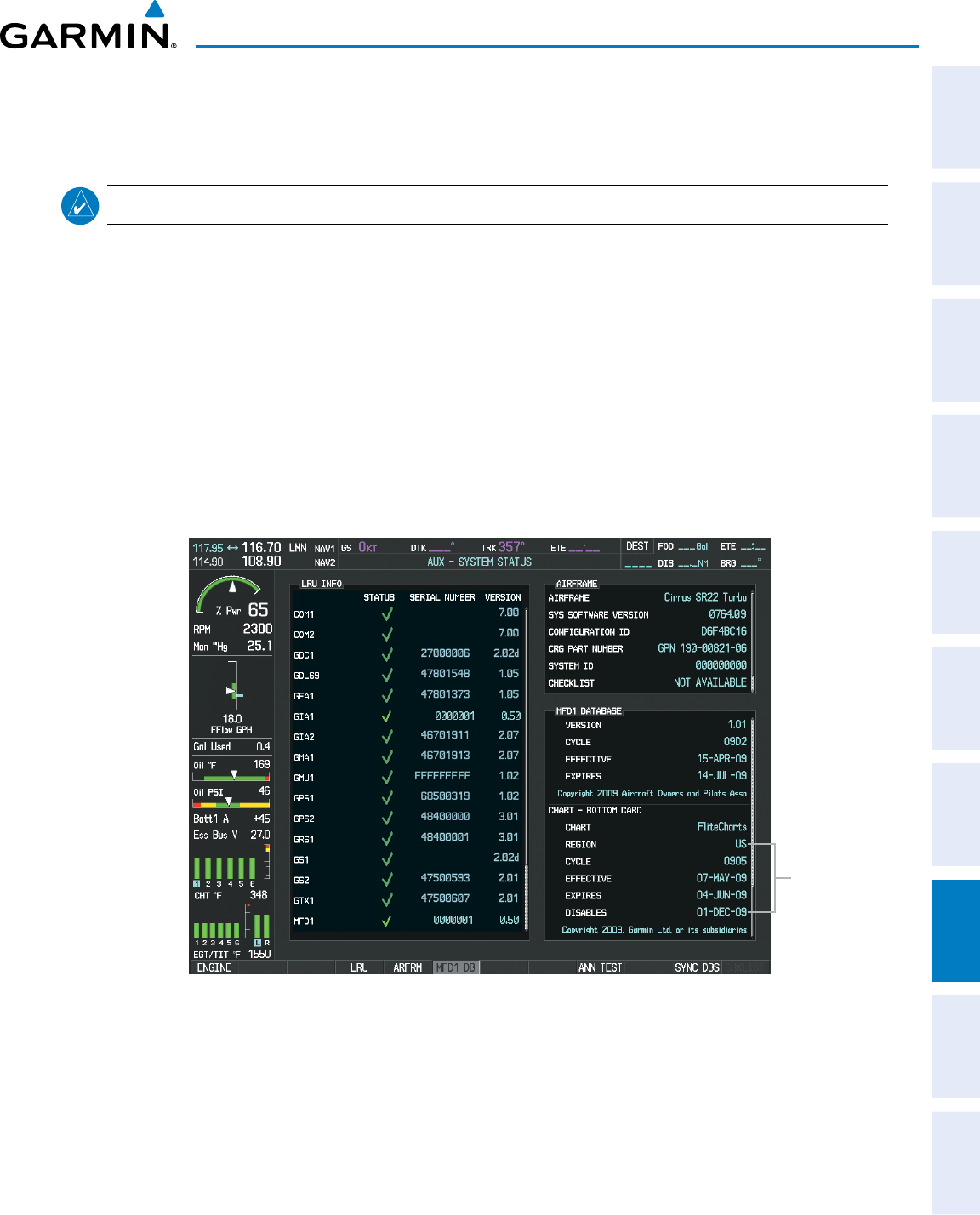Click the GDC1 serial number 27000006
The width and height of the screenshot is (980, 1215).
click(445, 653)
